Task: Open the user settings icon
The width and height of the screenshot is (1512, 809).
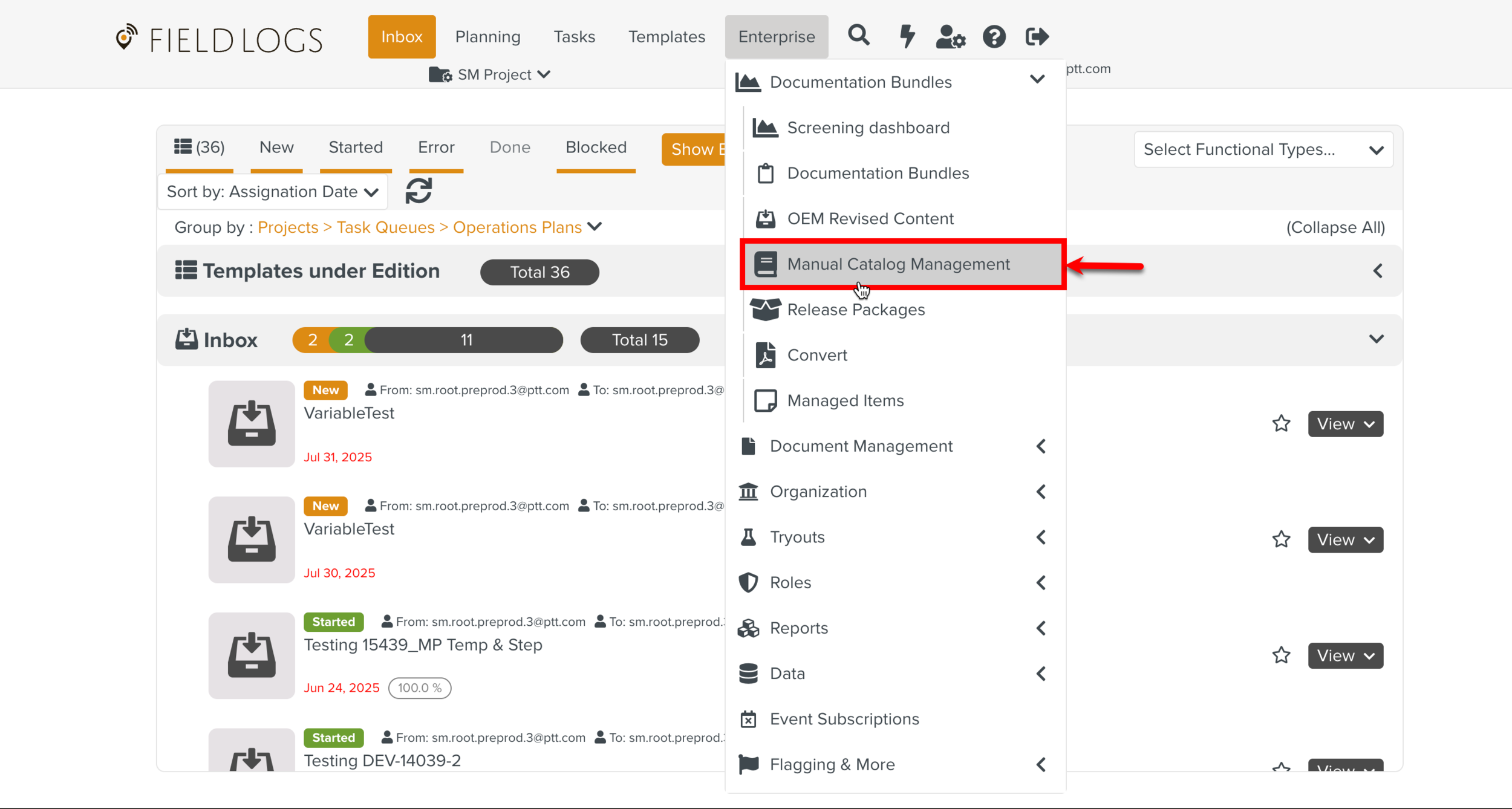Action: tap(950, 36)
